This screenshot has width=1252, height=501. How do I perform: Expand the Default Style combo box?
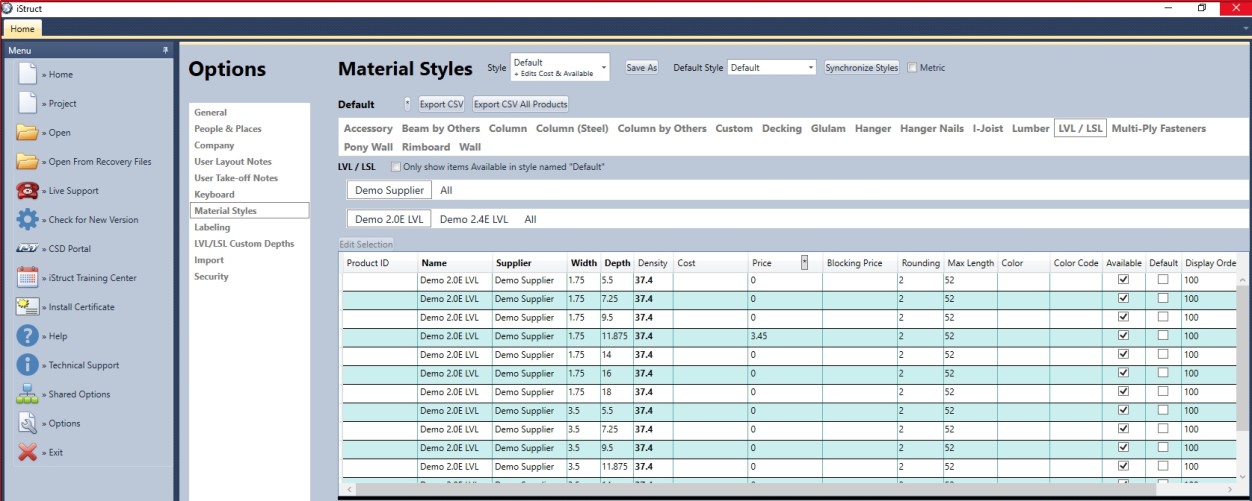click(x=772, y=68)
